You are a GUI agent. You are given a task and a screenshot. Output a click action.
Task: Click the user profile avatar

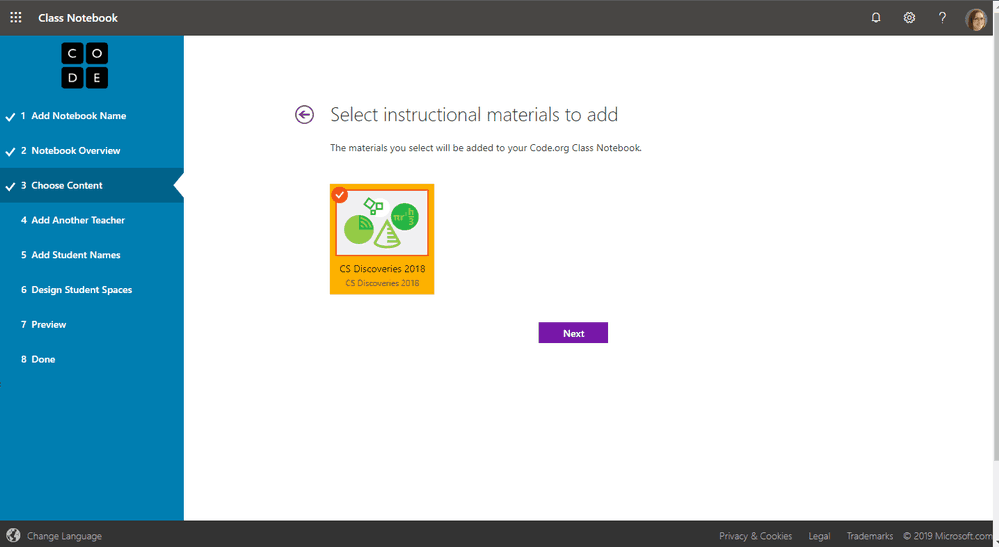point(976,18)
